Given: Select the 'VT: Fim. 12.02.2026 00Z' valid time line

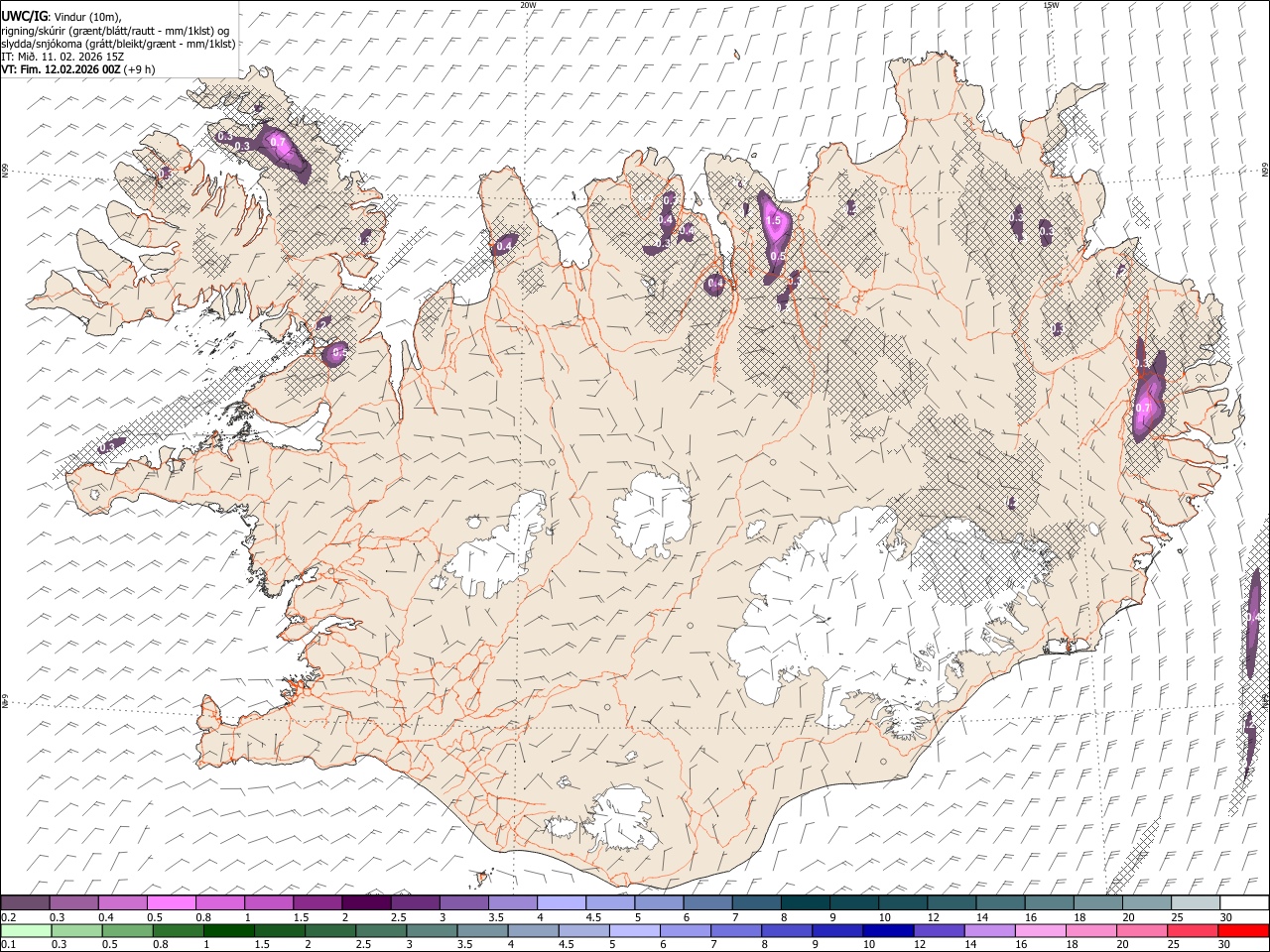Looking at the screenshot, I should click(77, 69).
